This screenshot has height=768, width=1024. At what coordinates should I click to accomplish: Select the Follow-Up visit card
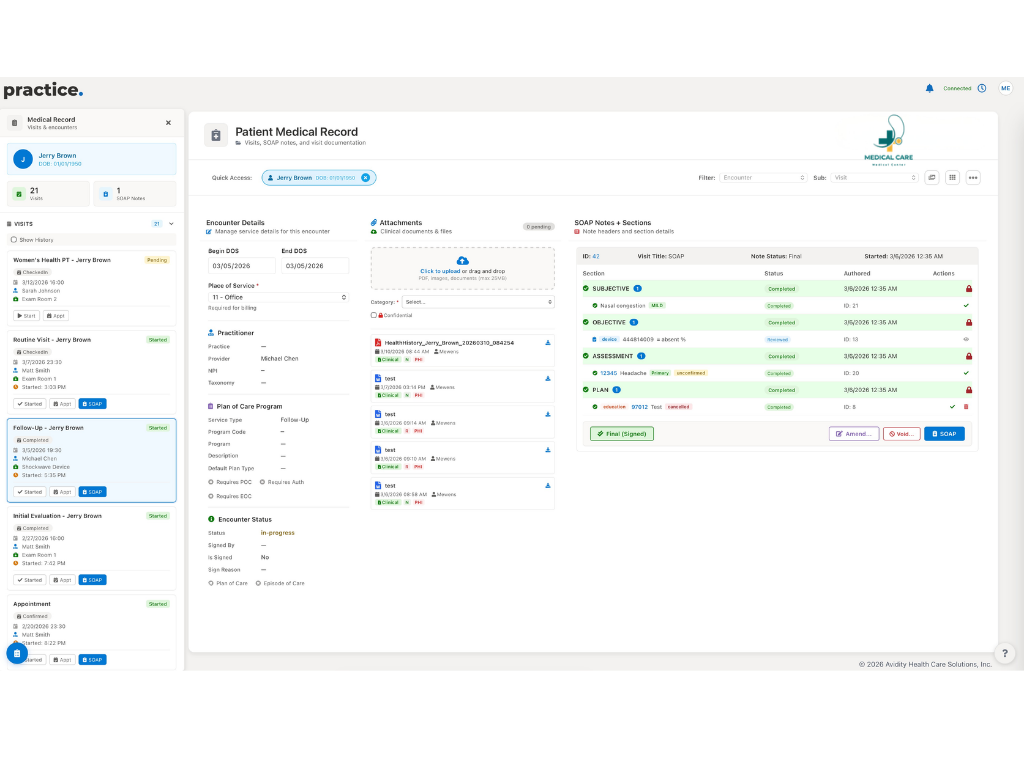coord(91,460)
